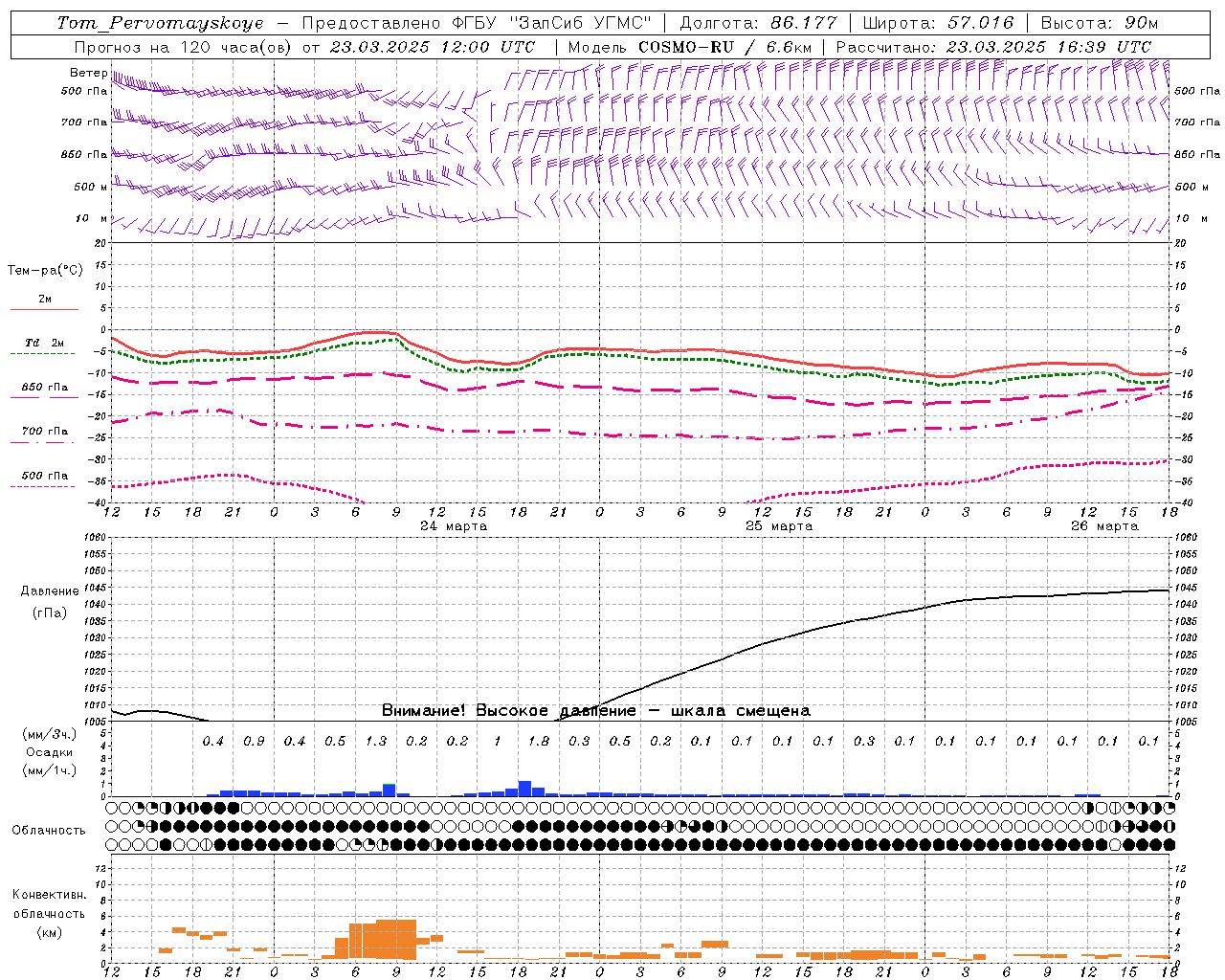The image size is (1225, 980).
Task: Click the 'COSMO-RU / 6.6км' model label
Action: [x=725, y=47]
